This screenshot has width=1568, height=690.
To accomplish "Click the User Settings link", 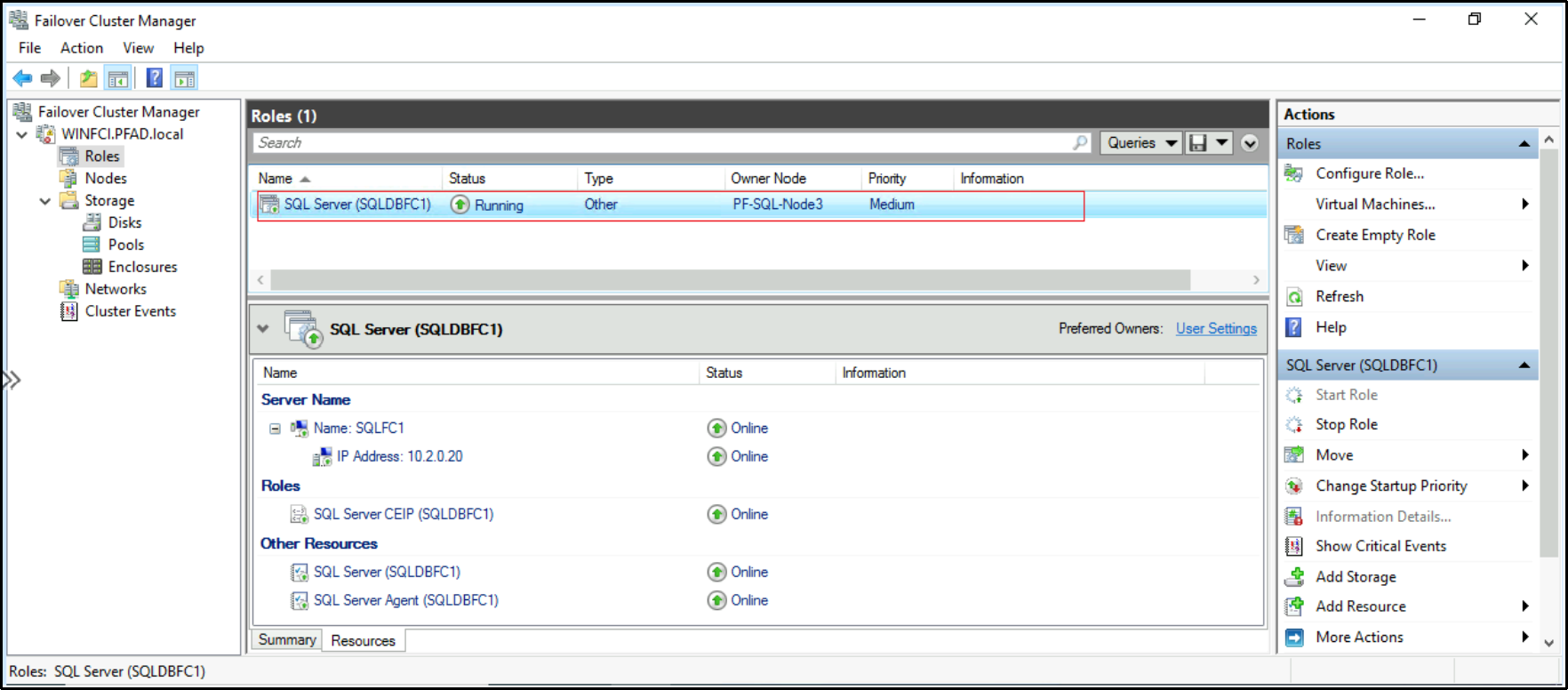I will 1216,329.
